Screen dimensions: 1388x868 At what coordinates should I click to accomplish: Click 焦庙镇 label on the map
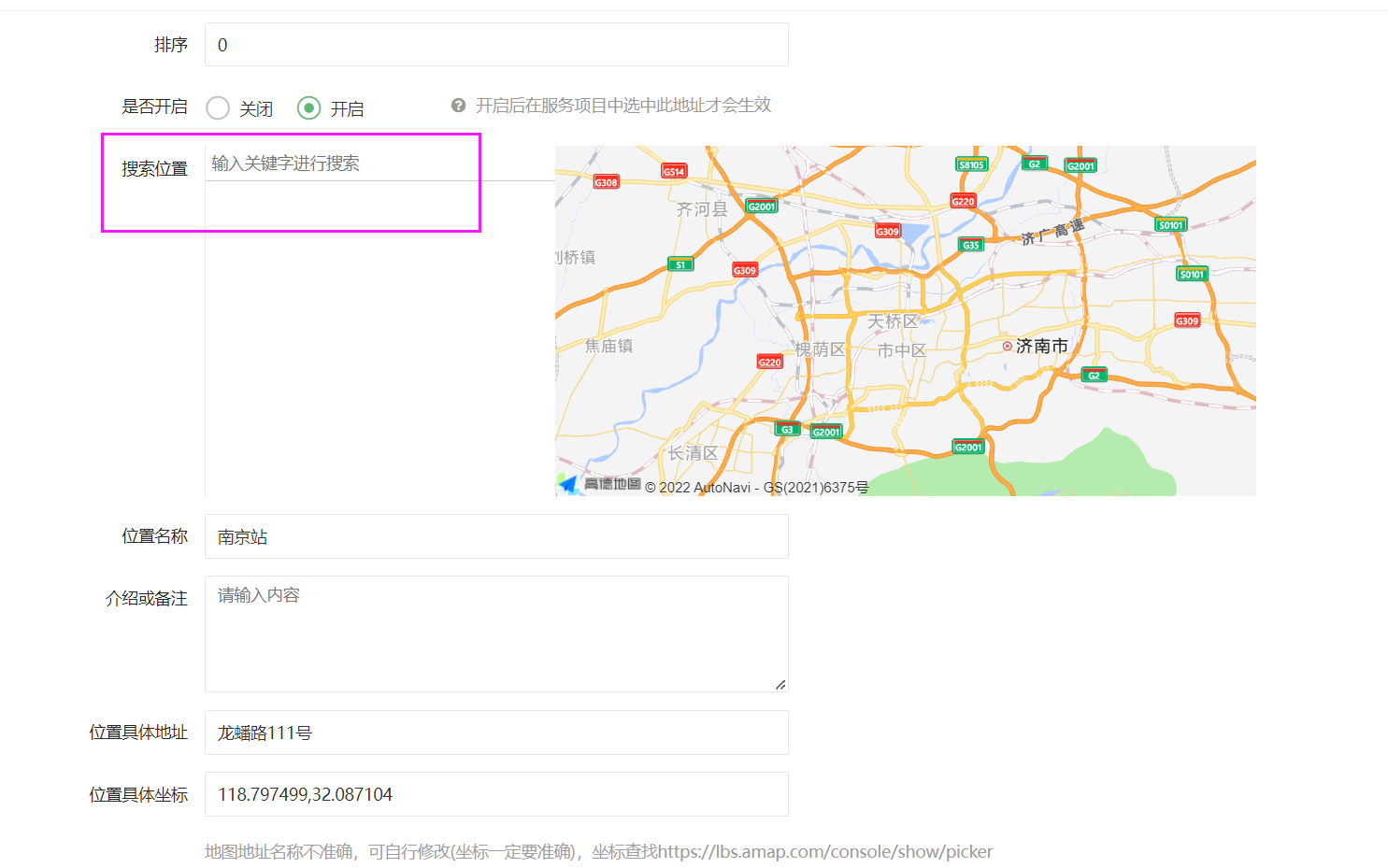[x=609, y=346]
